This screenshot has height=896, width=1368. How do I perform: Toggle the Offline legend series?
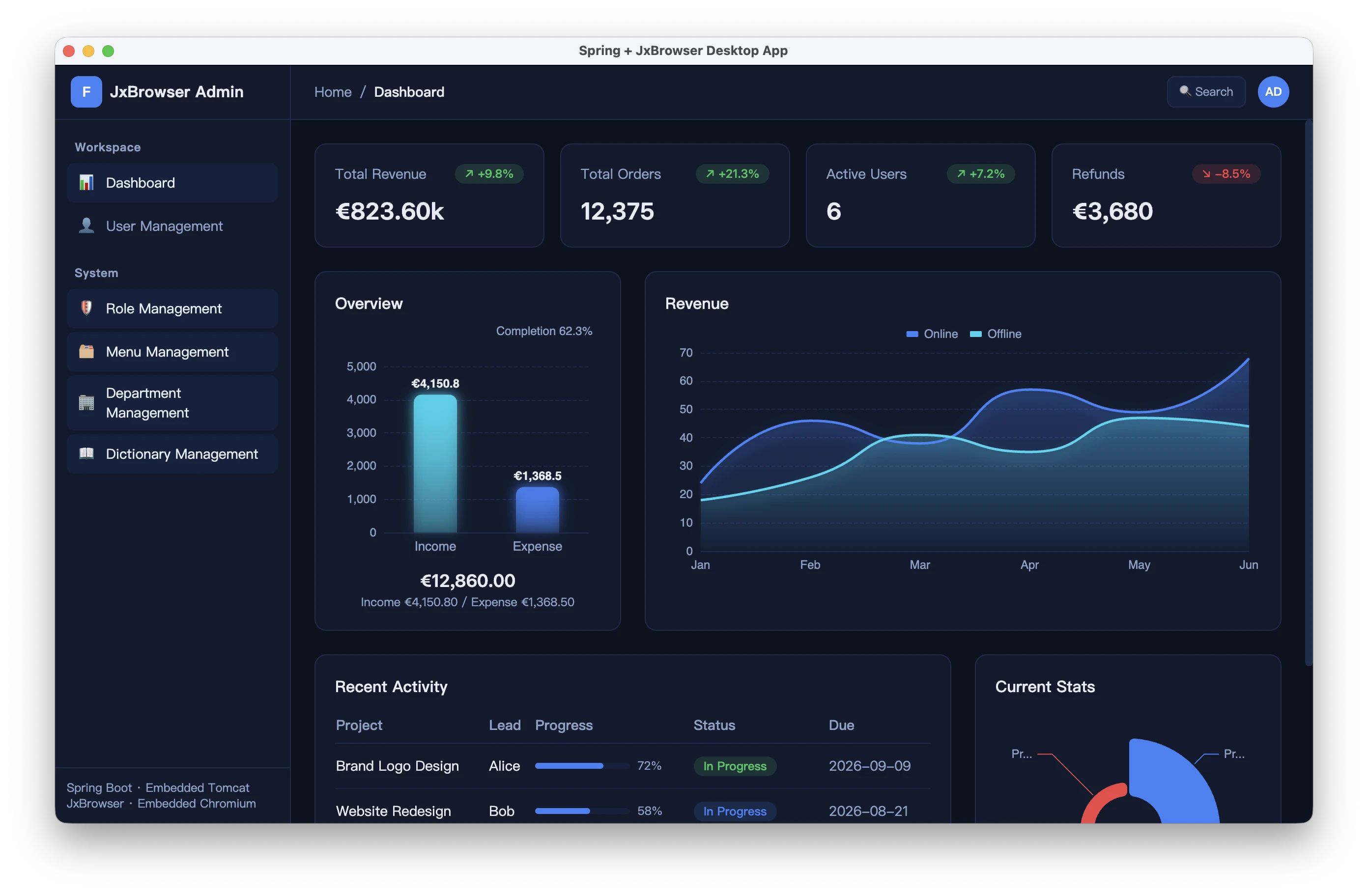(x=996, y=334)
